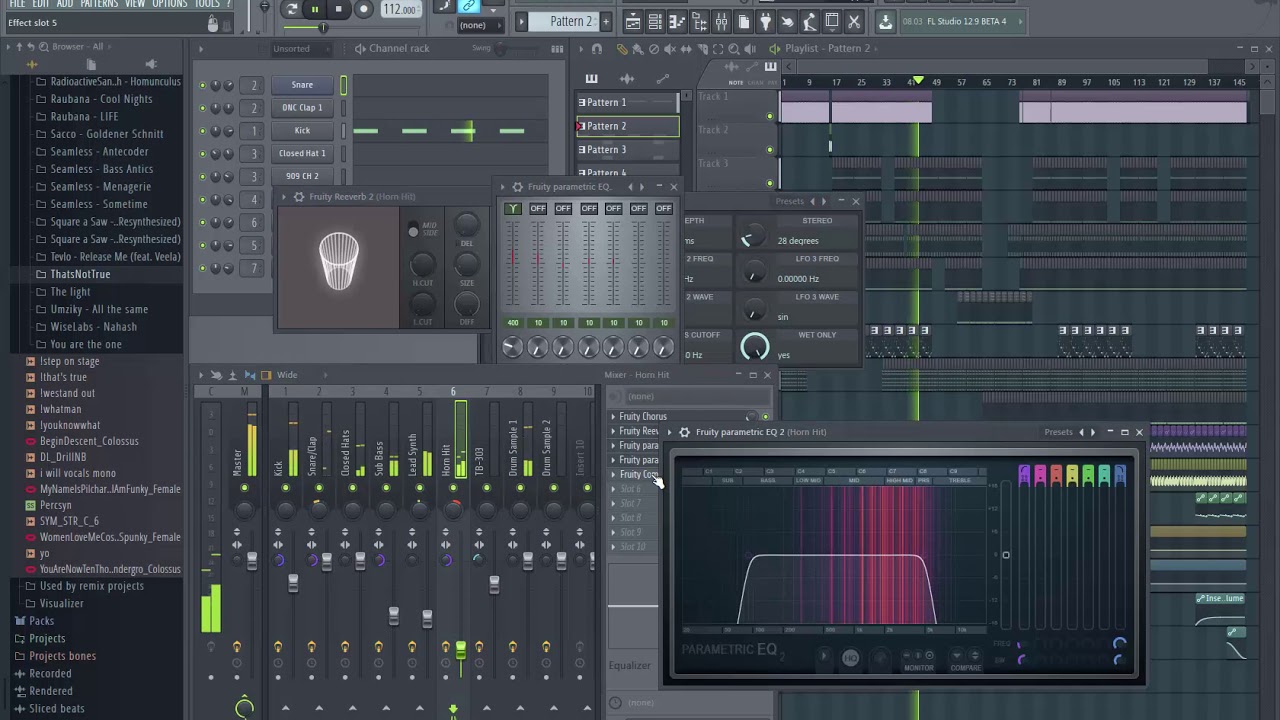This screenshot has height=720, width=1280.
Task: Click the Kick channel button
Action: [302, 130]
